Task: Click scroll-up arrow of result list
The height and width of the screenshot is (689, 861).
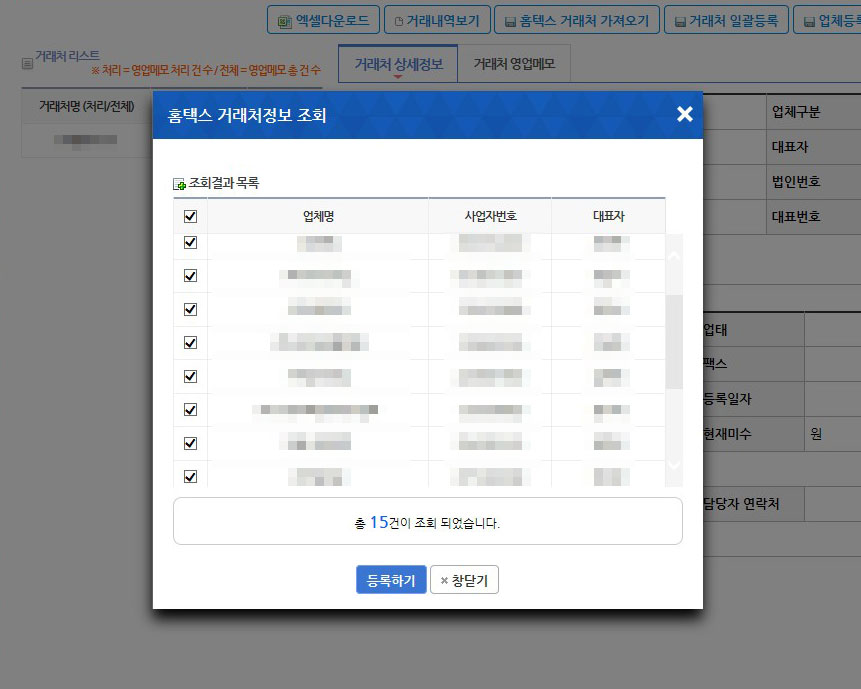Action: 674,257
